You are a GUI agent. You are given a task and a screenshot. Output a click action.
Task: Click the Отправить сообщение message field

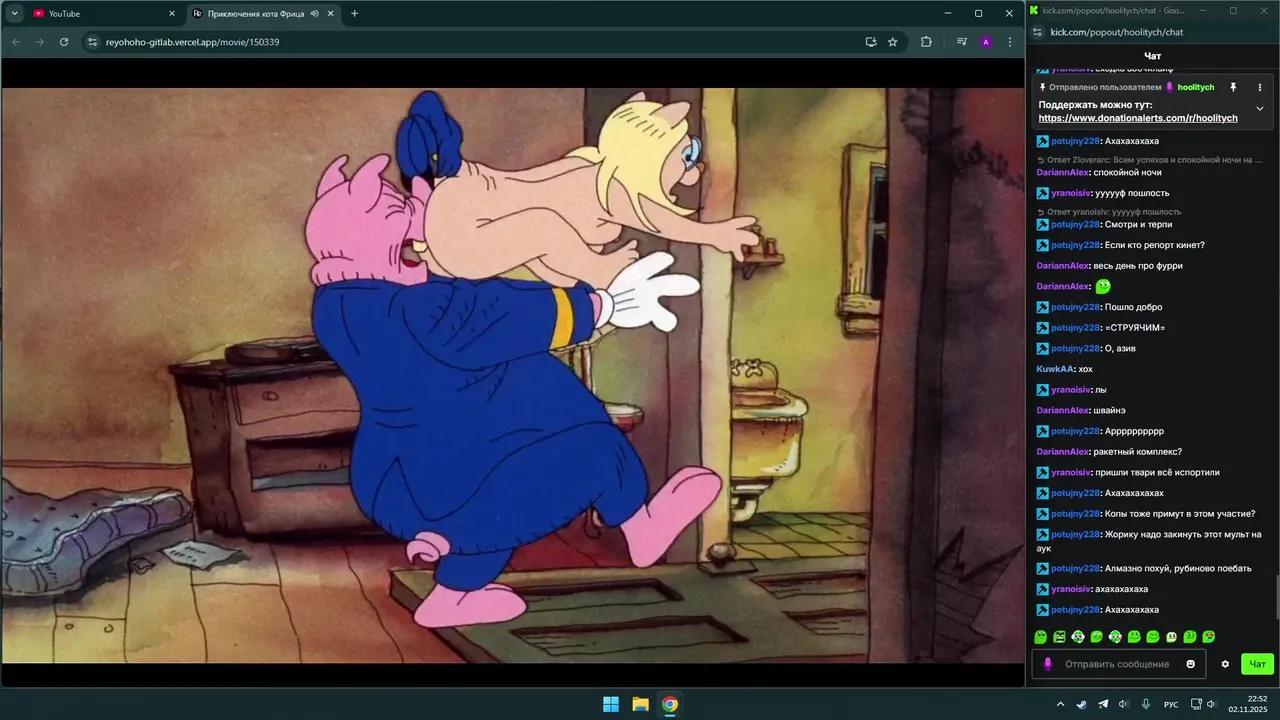[x=1118, y=664]
